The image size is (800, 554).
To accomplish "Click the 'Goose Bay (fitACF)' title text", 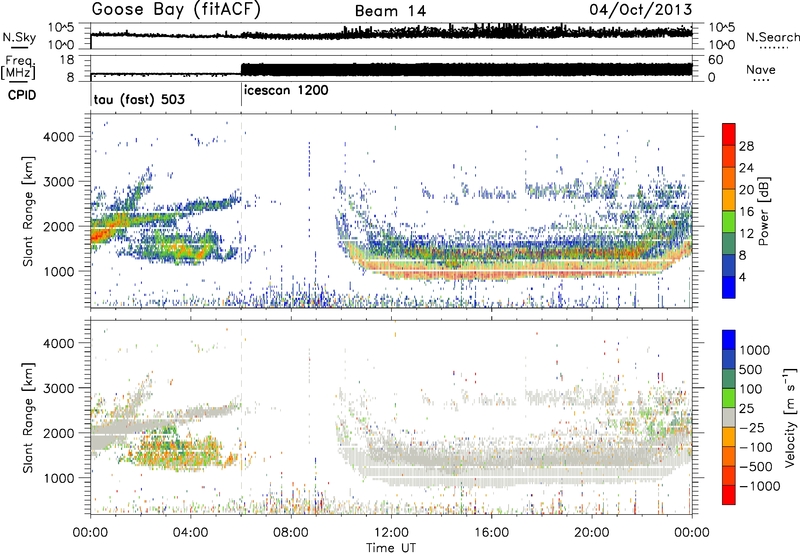I will click(176, 10).
